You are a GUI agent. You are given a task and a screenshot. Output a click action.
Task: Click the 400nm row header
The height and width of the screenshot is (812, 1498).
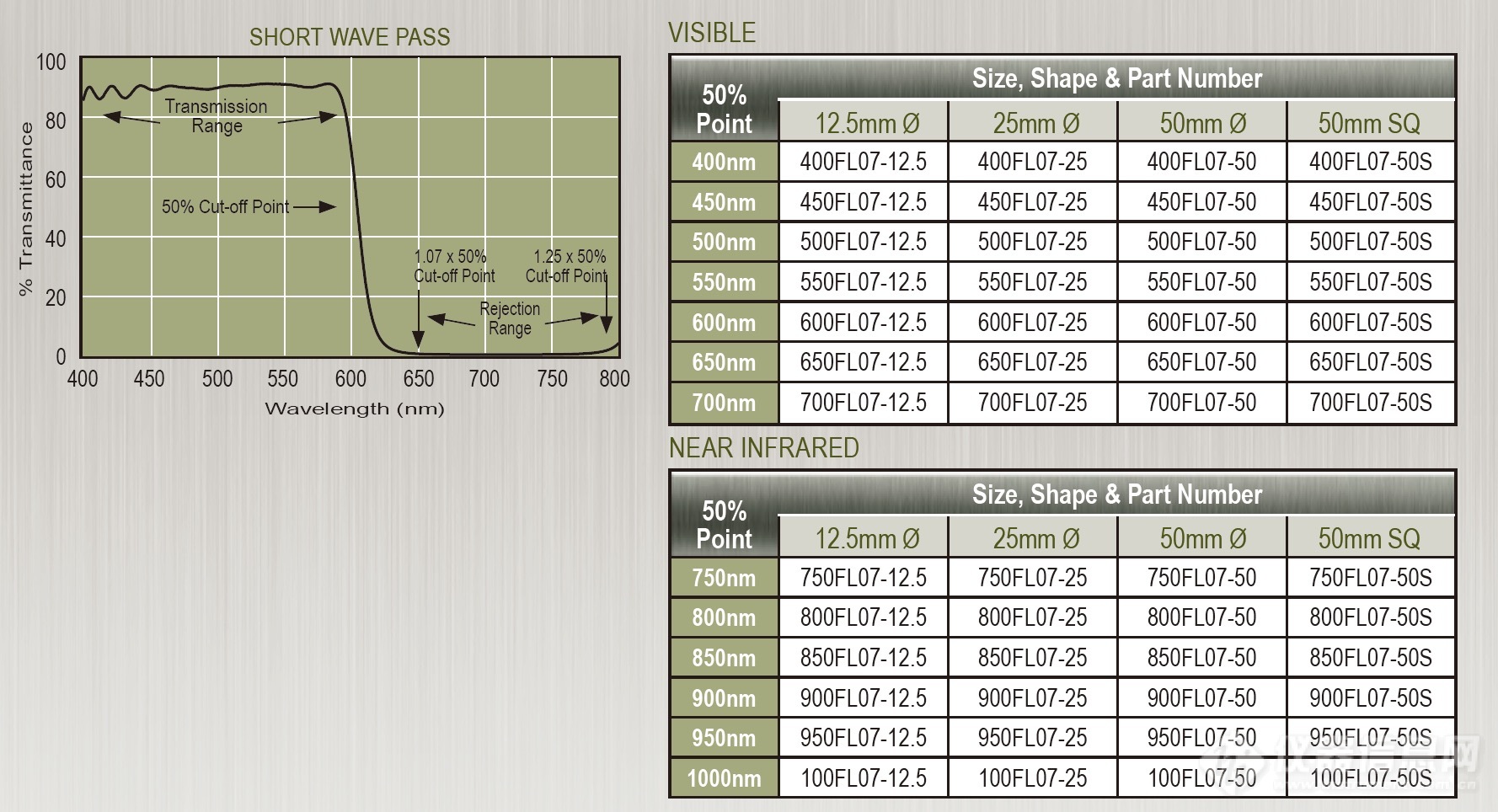pos(724,162)
